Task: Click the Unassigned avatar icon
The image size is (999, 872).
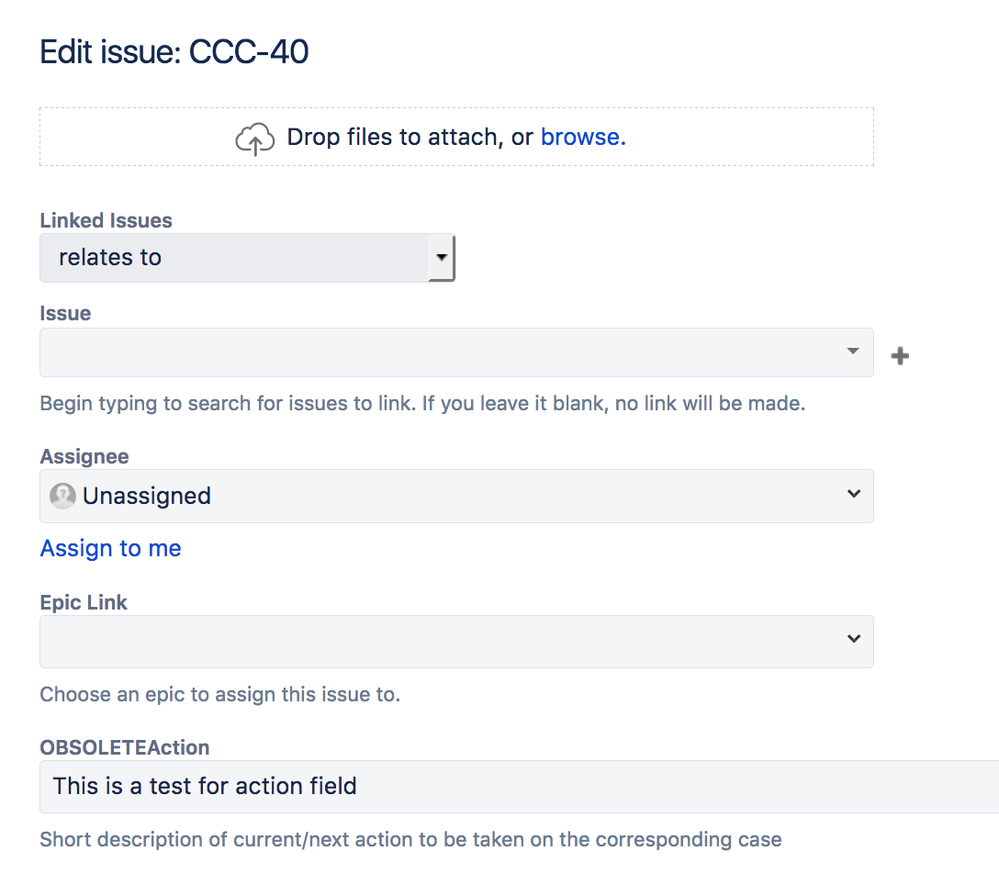Action: (x=63, y=496)
